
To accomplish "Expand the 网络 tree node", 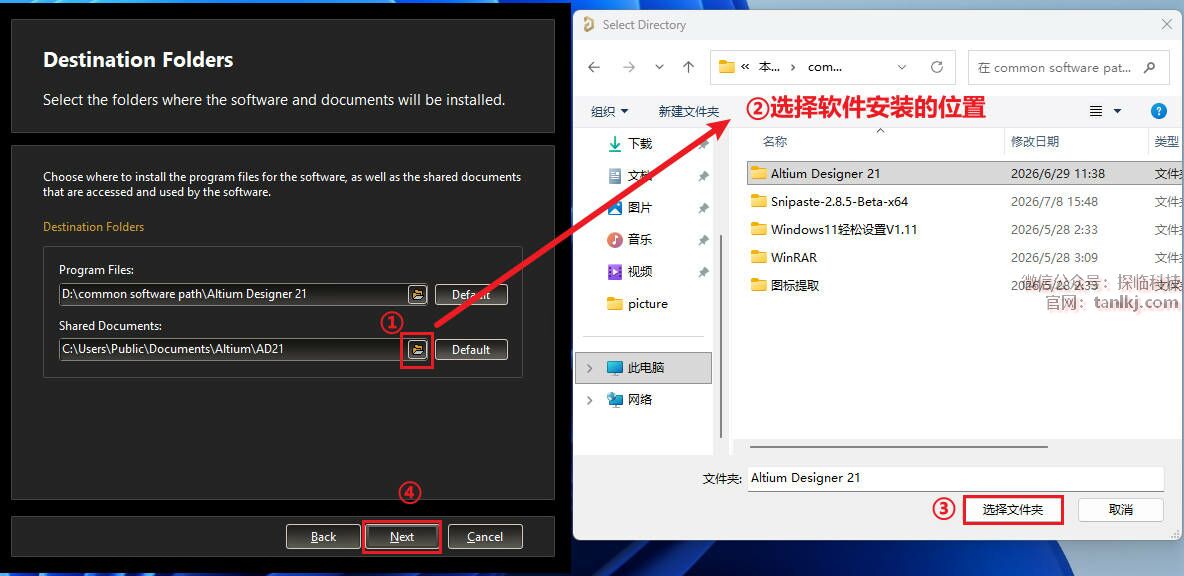I will [590, 400].
